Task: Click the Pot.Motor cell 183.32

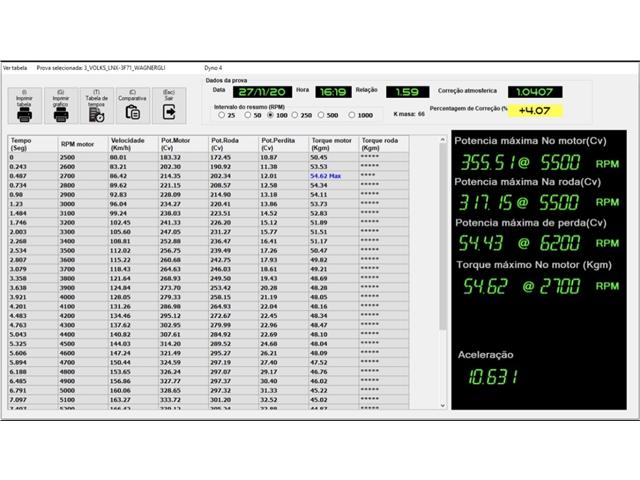Action: click(183, 158)
